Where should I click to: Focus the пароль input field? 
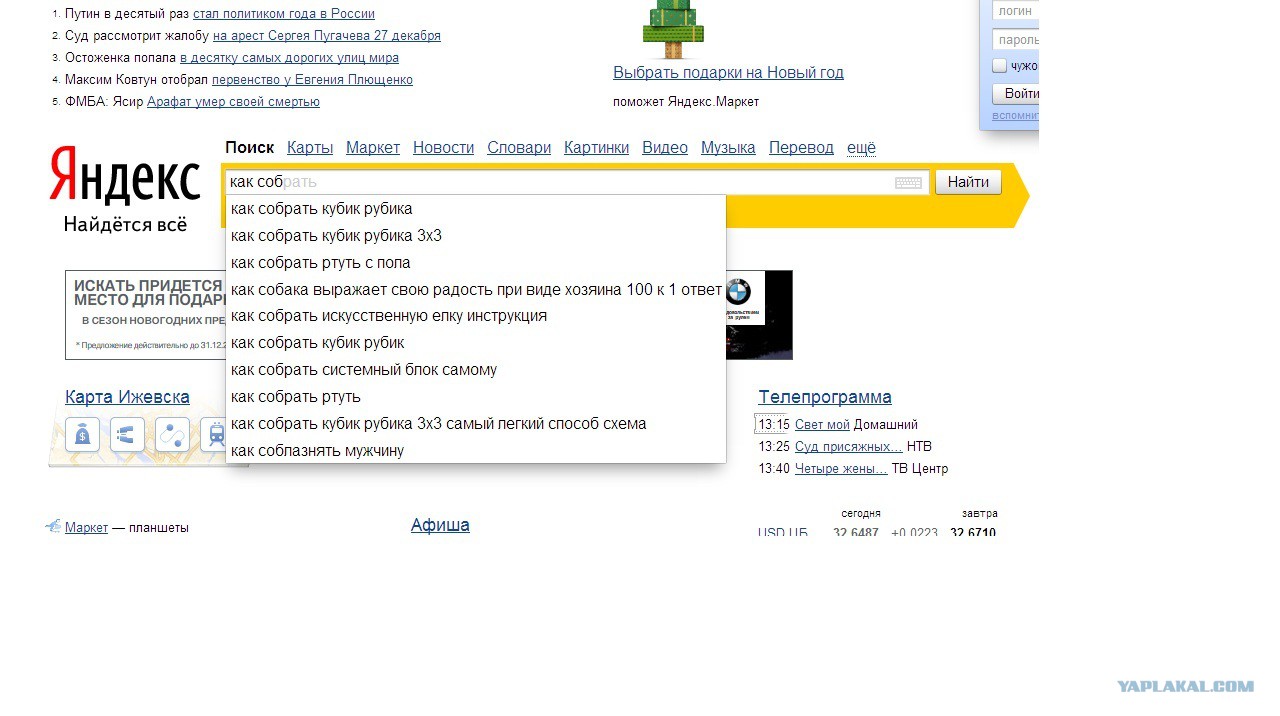click(1015, 40)
